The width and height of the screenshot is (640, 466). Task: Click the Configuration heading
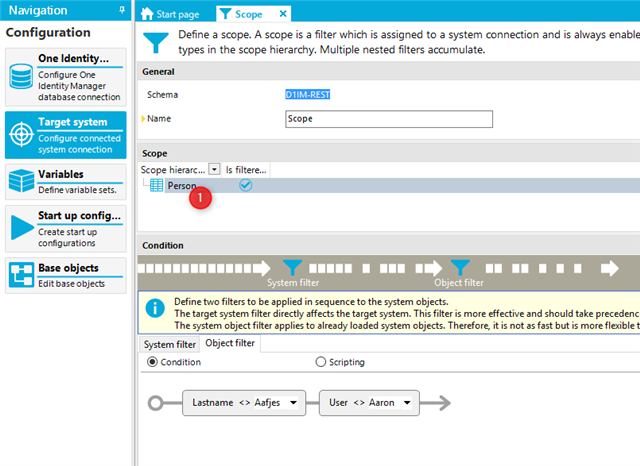pyautogui.click(x=48, y=32)
